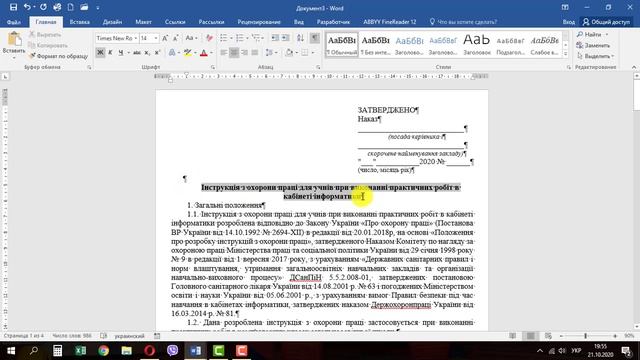
Task: Switch to the Вставка tab
Action: pyautogui.click(x=80, y=22)
